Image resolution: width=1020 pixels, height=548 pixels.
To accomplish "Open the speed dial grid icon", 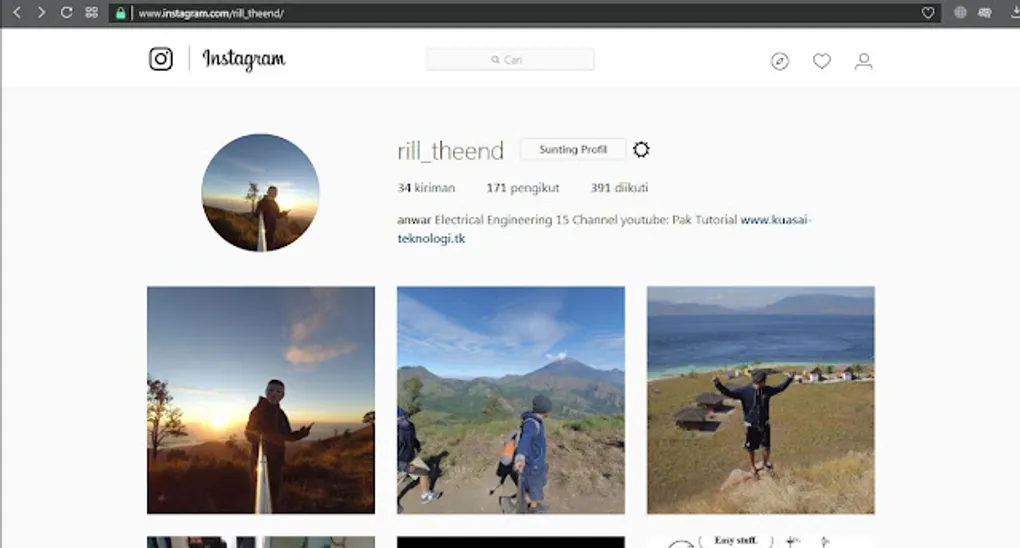I will coord(92,12).
